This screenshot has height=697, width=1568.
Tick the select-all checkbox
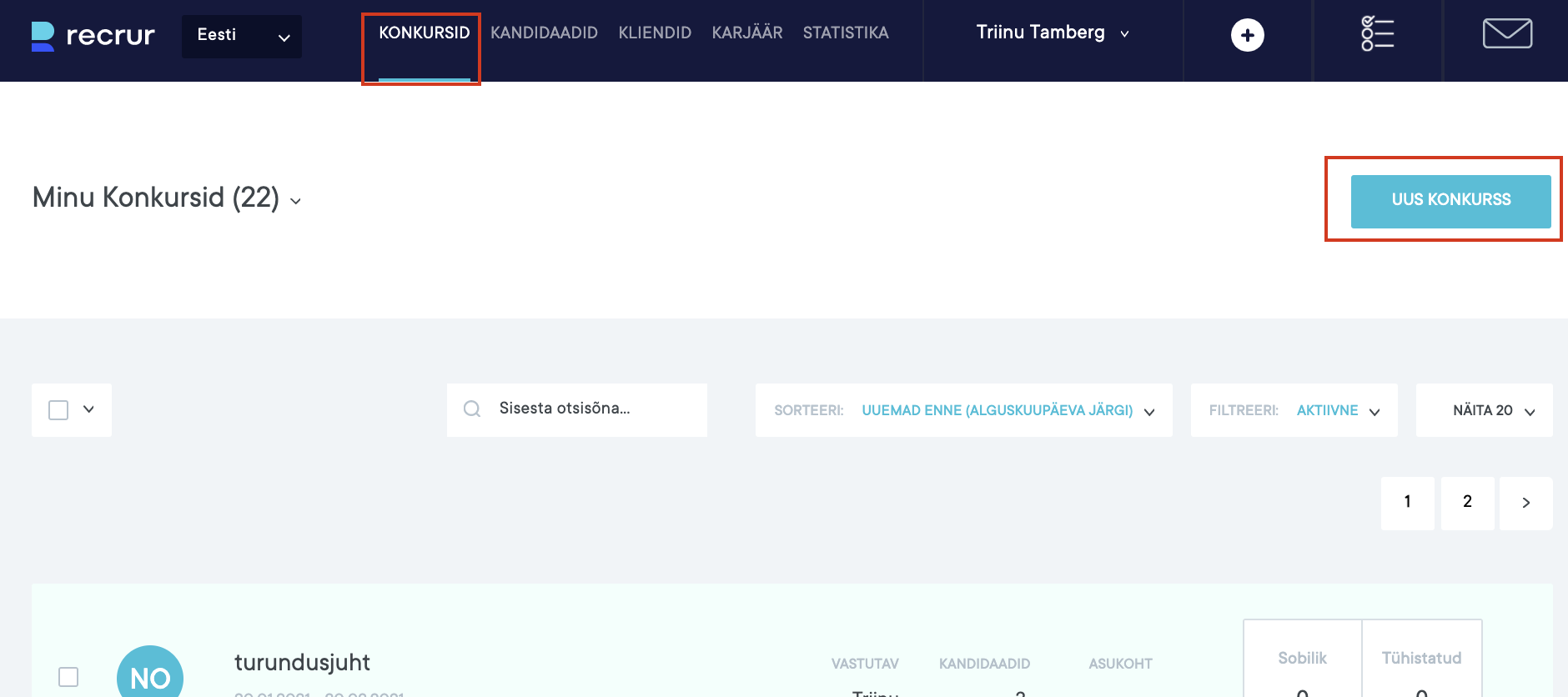click(x=58, y=410)
